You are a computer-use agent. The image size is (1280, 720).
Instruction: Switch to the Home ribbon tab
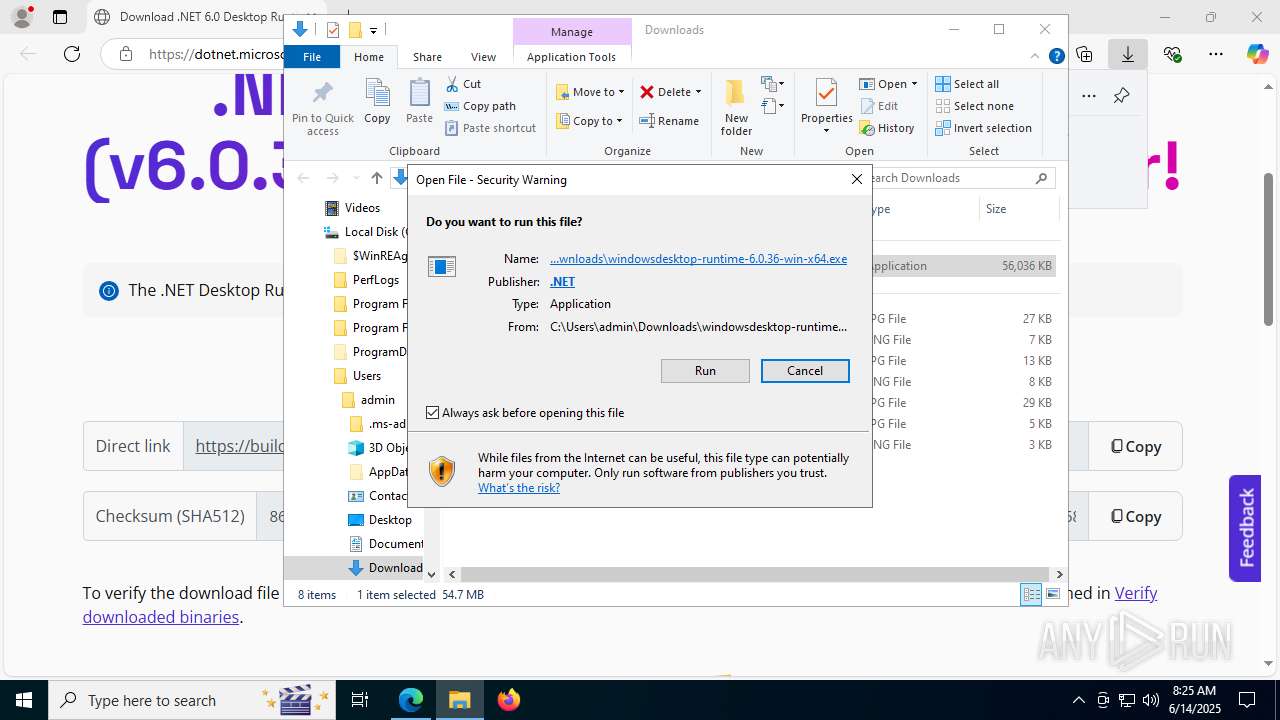click(x=368, y=57)
